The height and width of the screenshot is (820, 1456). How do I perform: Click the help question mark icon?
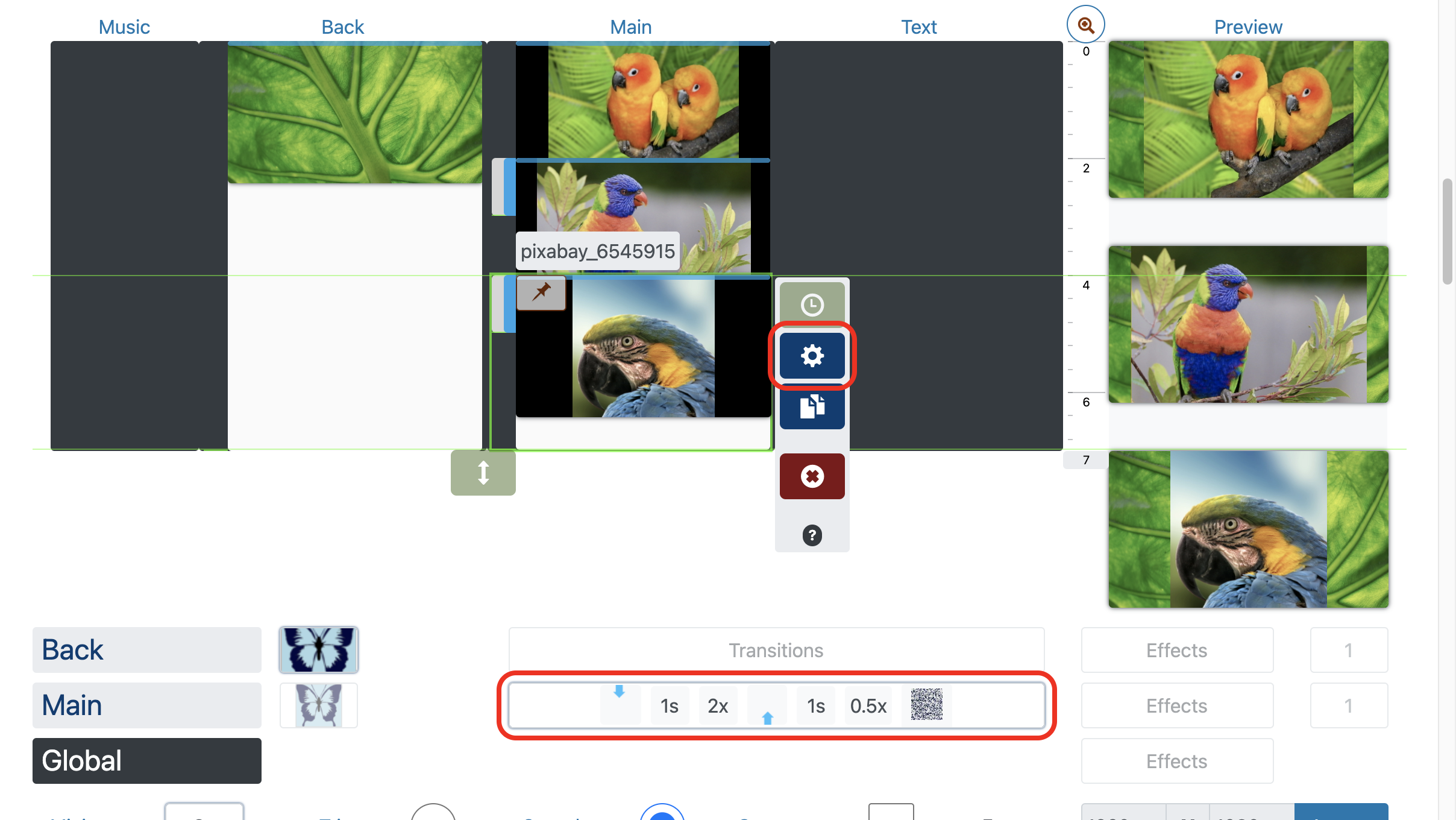[x=812, y=535]
